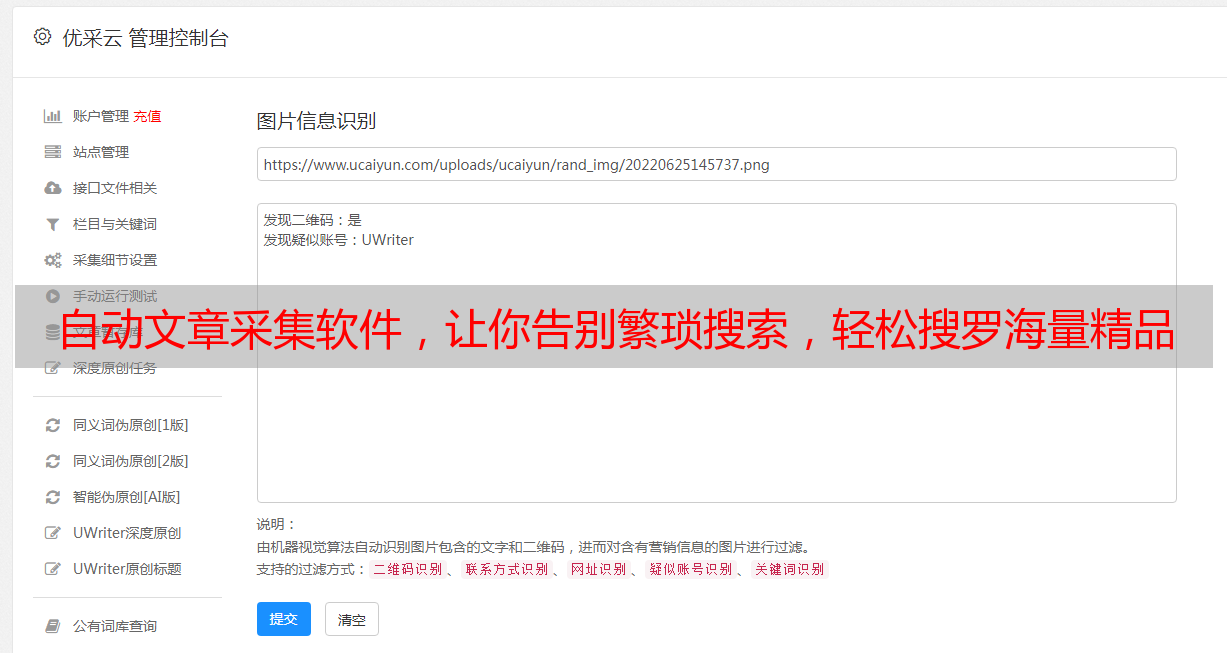
Task: Select 栏目与关键词 in the sidebar
Action: (115, 224)
